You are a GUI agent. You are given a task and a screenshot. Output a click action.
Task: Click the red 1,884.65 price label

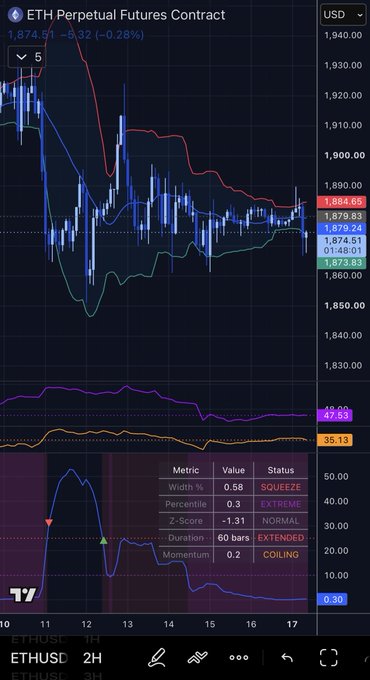(x=343, y=201)
